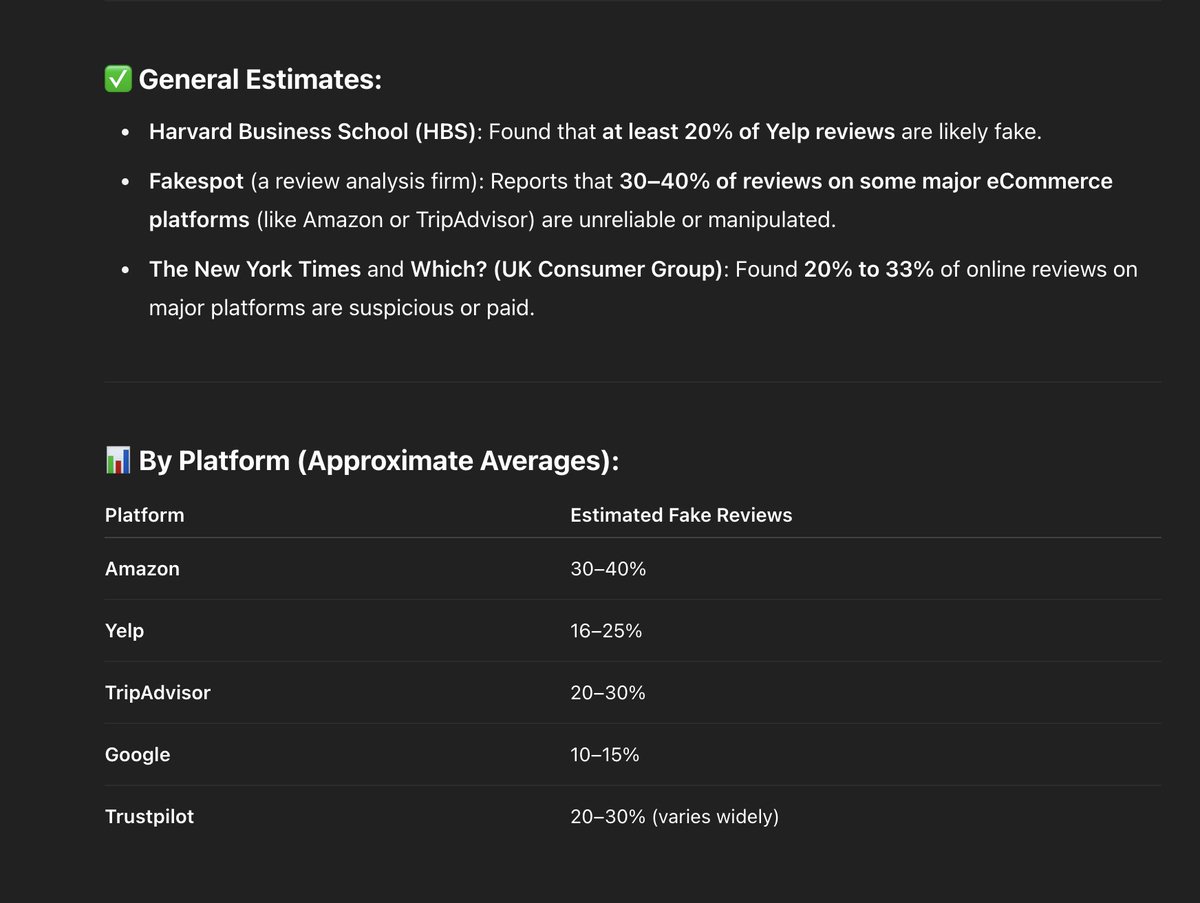Viewport: 1200px width, 903px height.
Task: Click the bold 20% to 33% text
Action: (869, 270)
